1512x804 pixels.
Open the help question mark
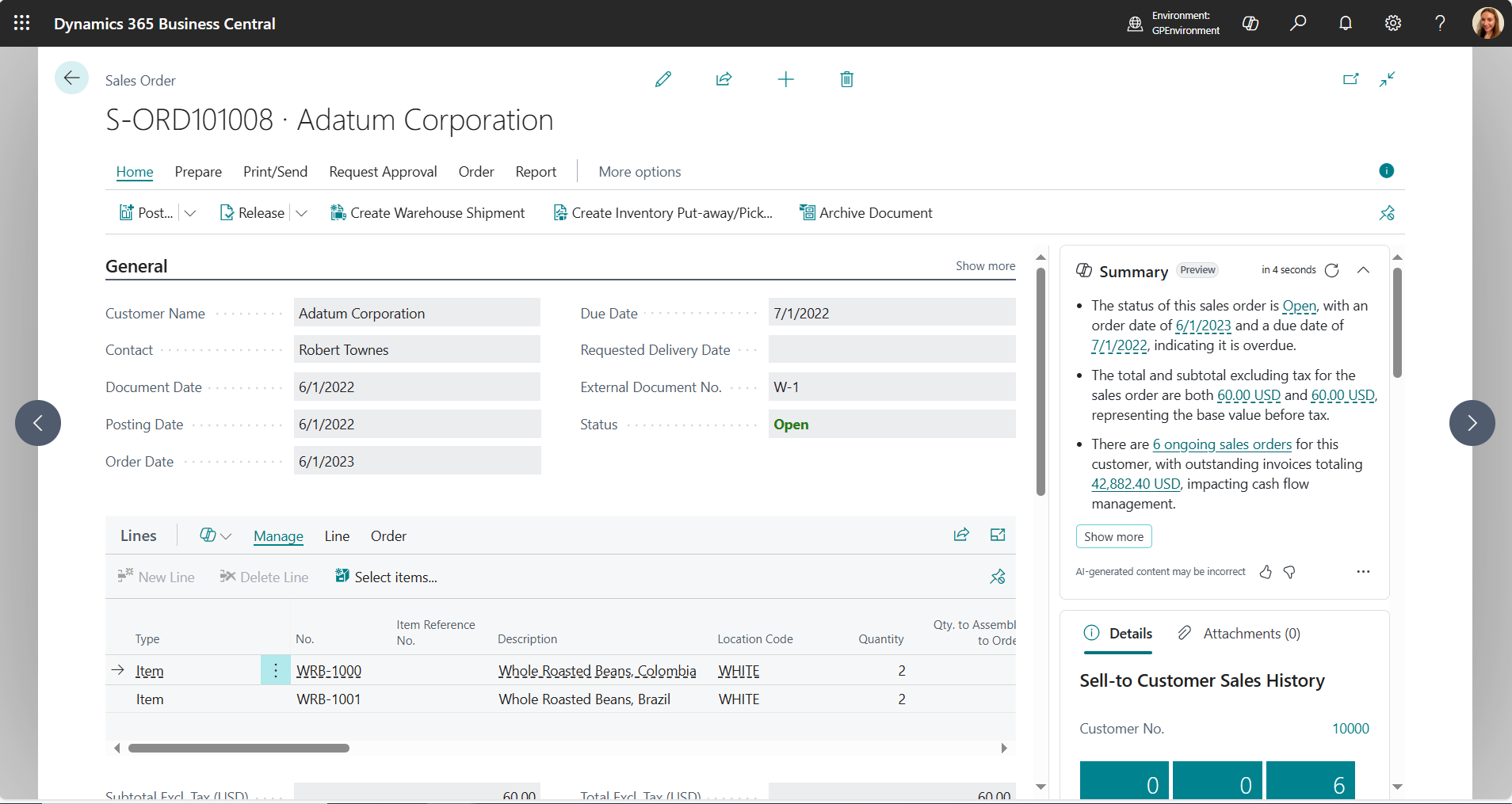(x=1440, y=23)
